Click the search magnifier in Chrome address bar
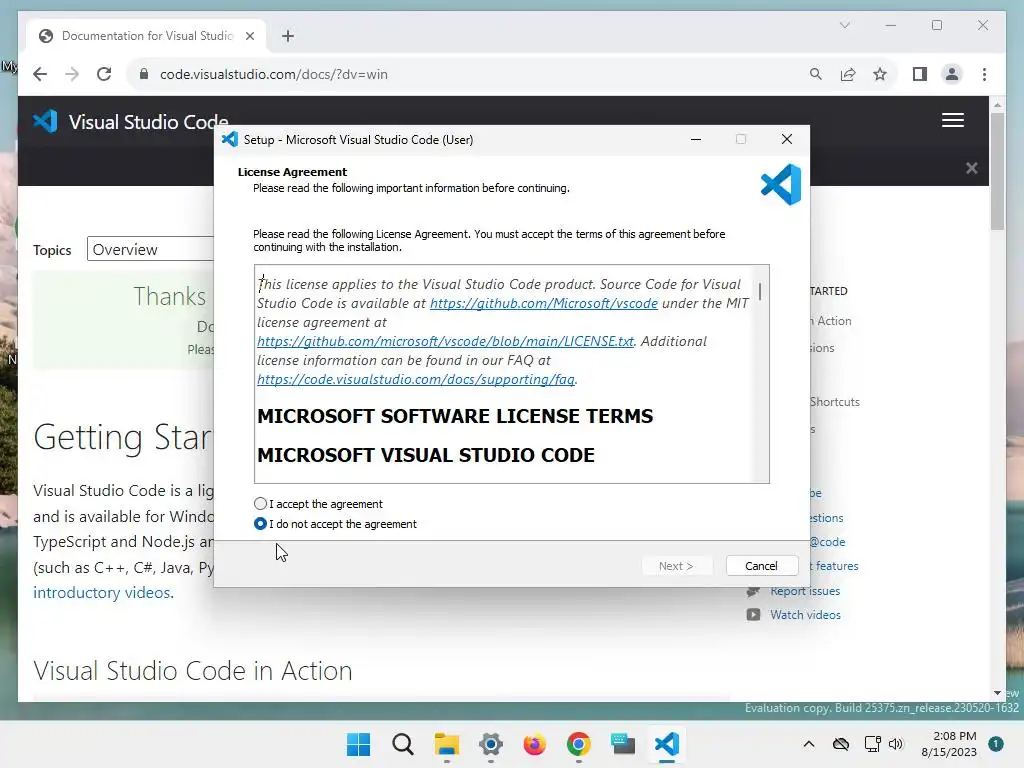 (816, 74)
